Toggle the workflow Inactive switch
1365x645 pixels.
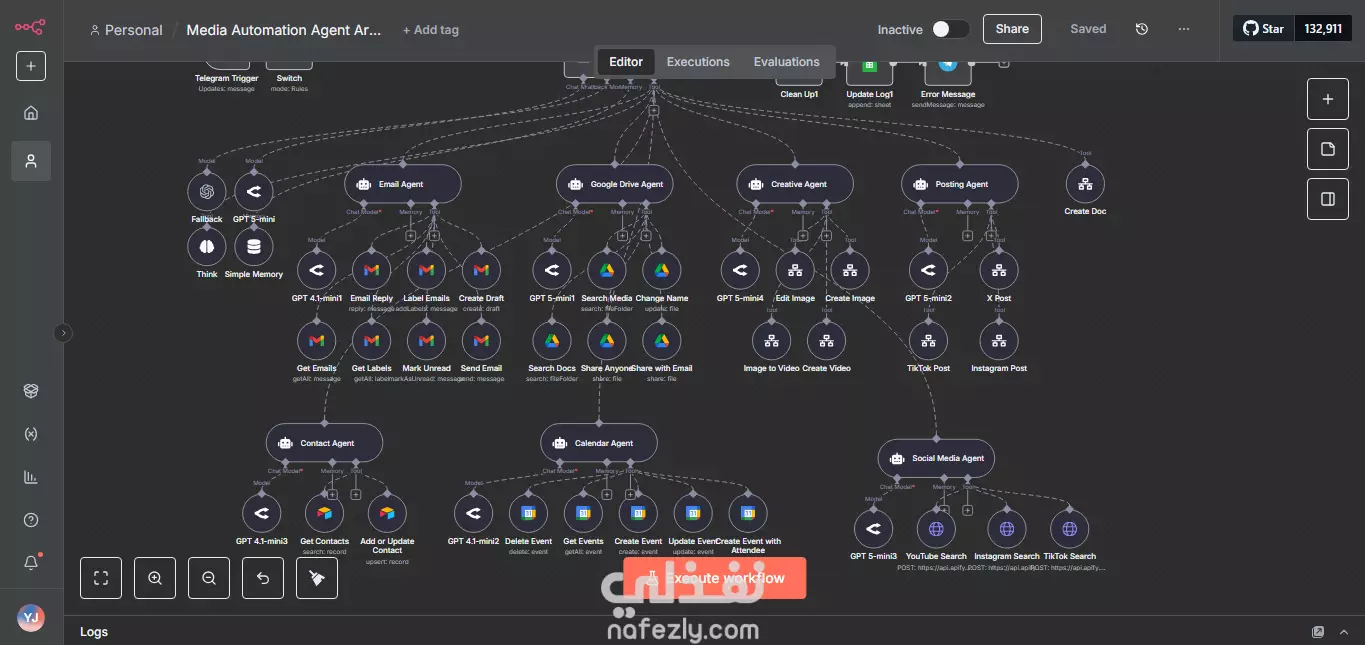(950, 29)
